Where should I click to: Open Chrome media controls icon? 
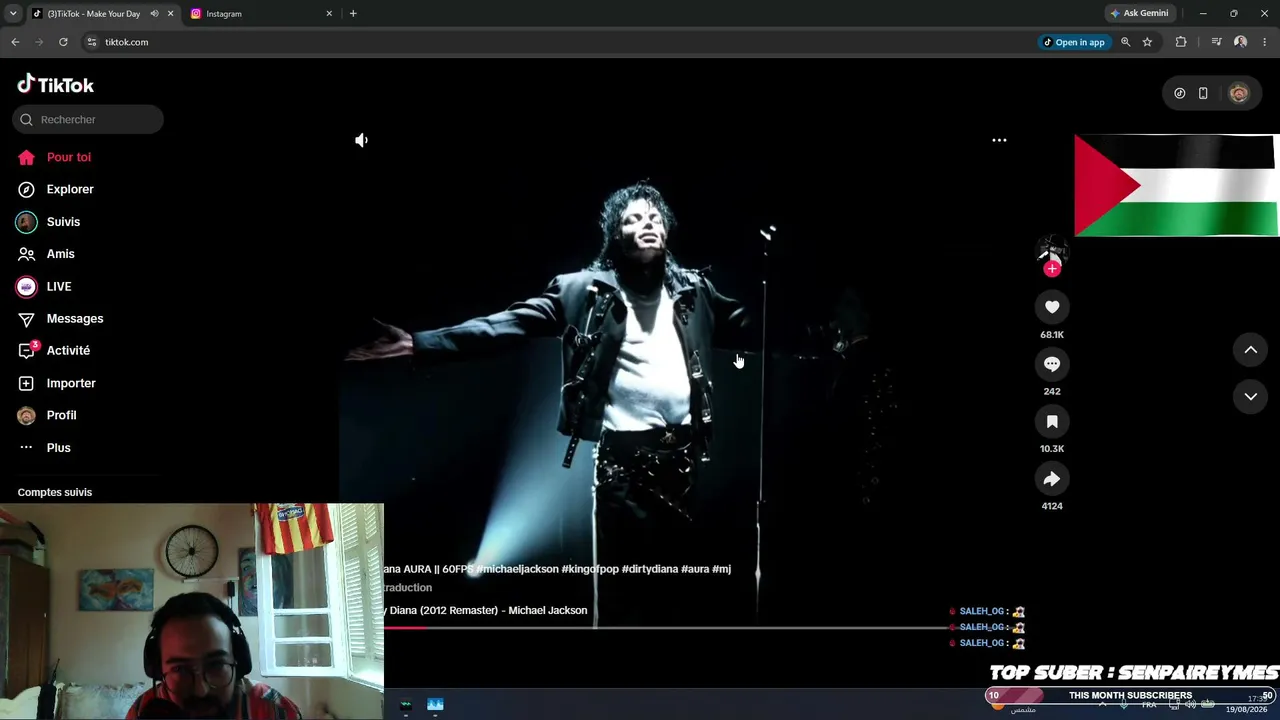point(1216,42)
